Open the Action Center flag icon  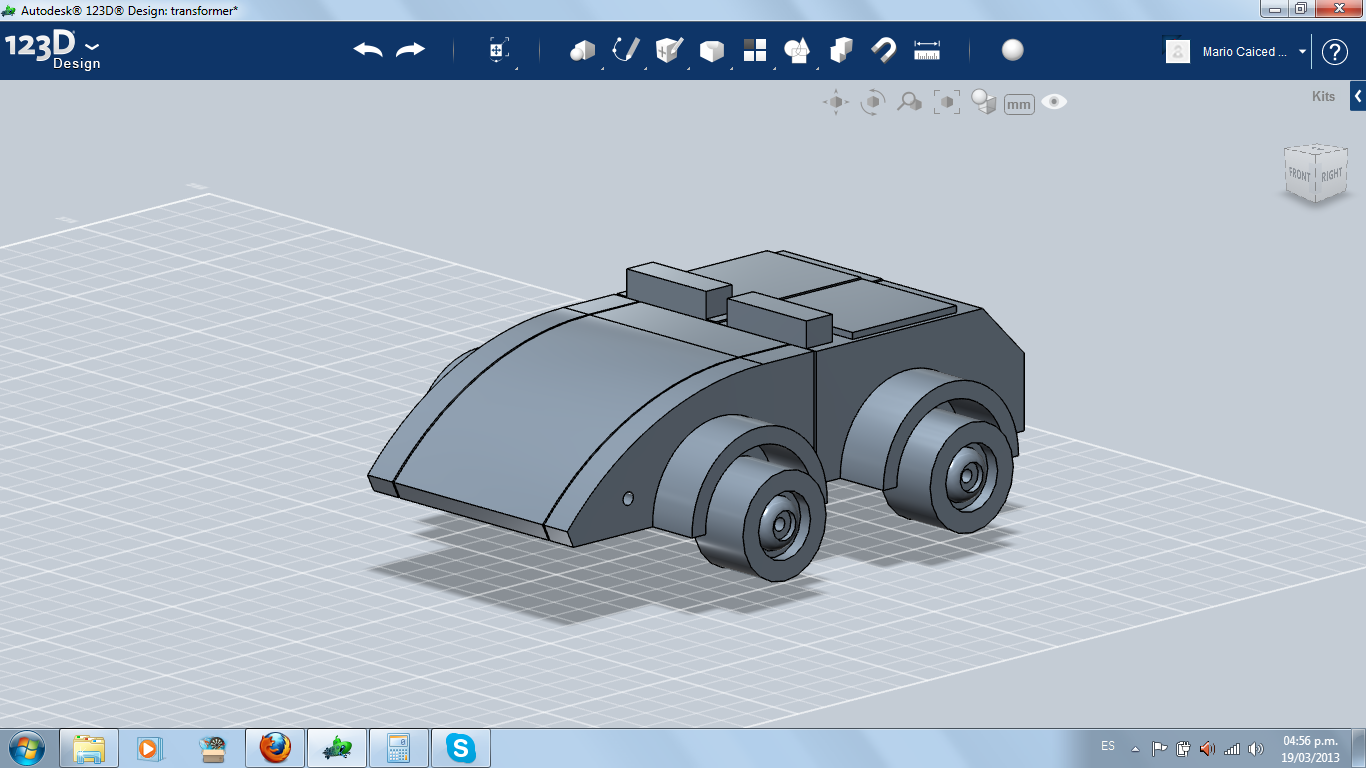pos(1160,748)
